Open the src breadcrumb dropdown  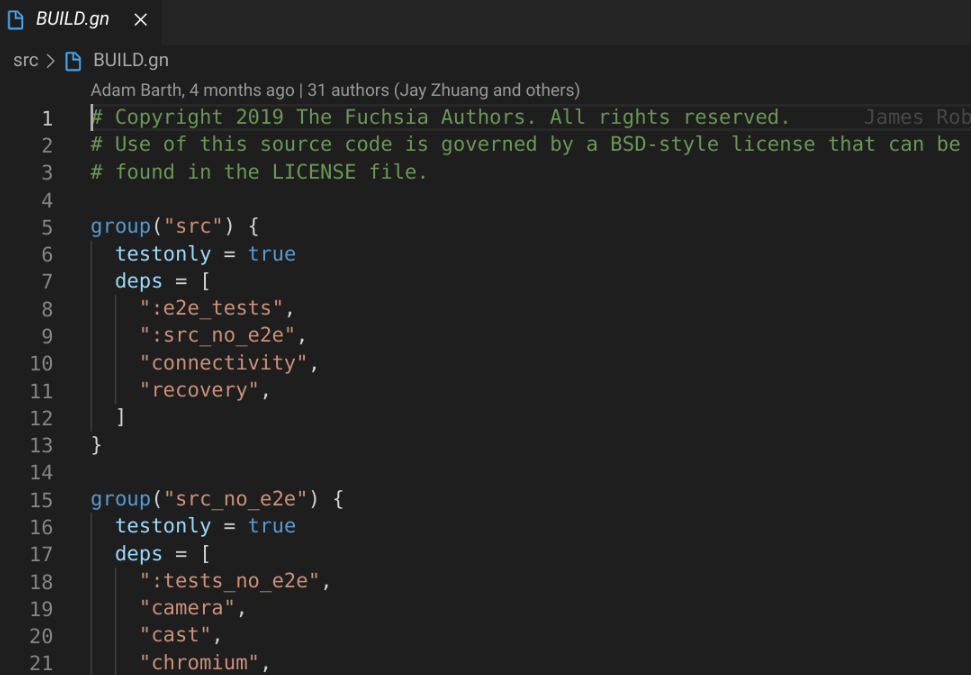(26, 60)
